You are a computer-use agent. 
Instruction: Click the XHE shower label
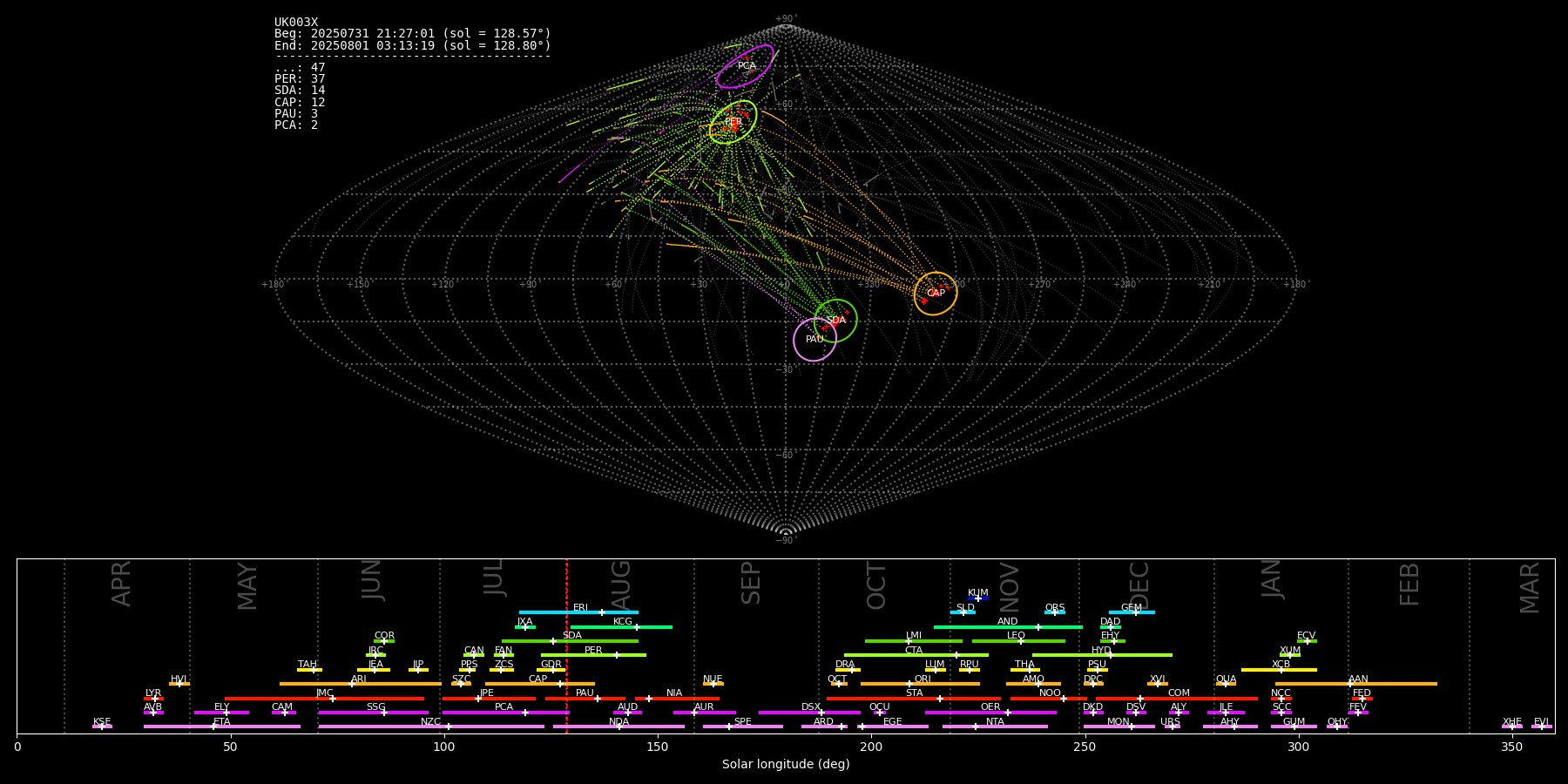1511,721
